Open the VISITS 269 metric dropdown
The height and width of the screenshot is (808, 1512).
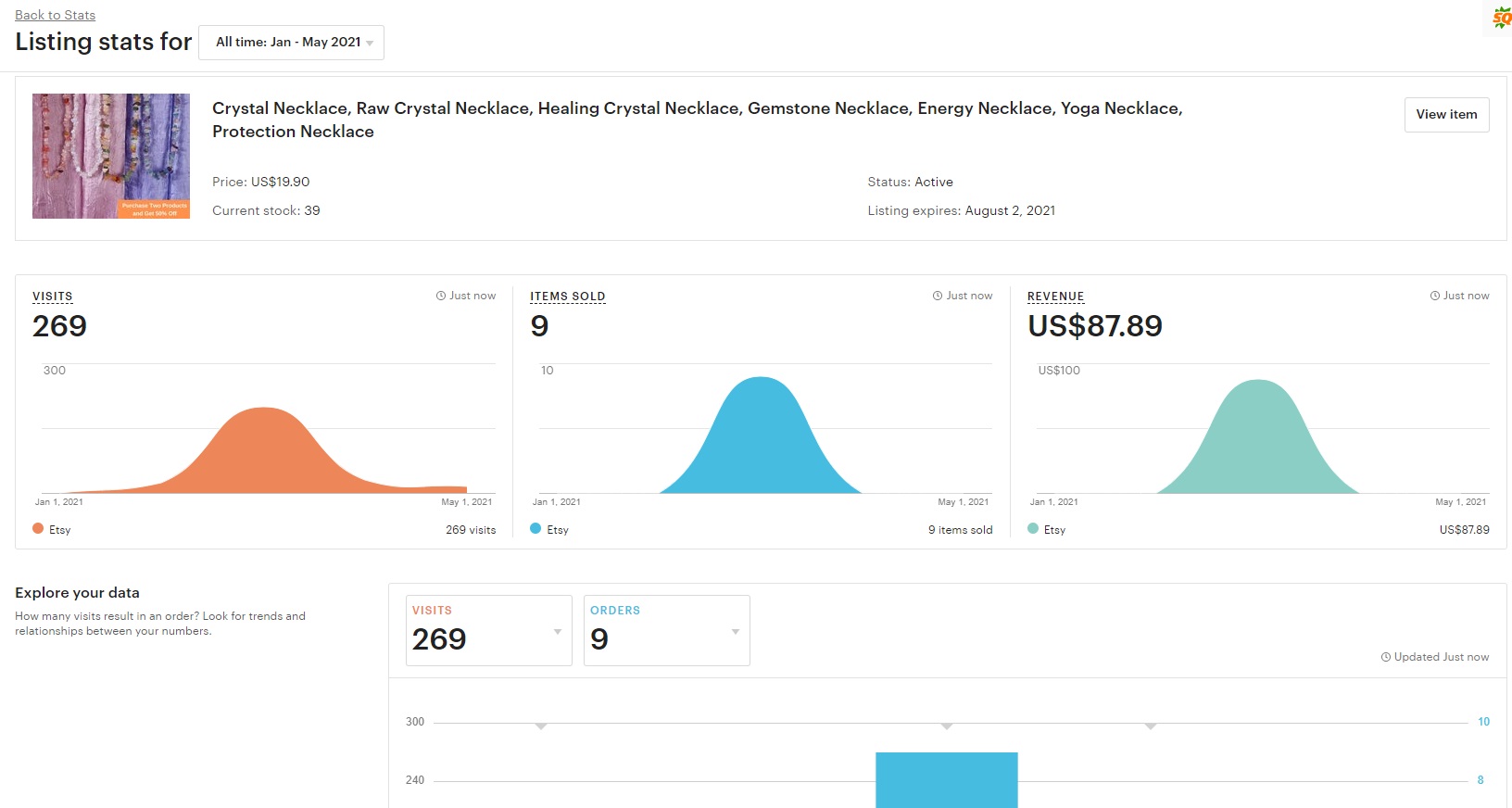pos(489,630)
